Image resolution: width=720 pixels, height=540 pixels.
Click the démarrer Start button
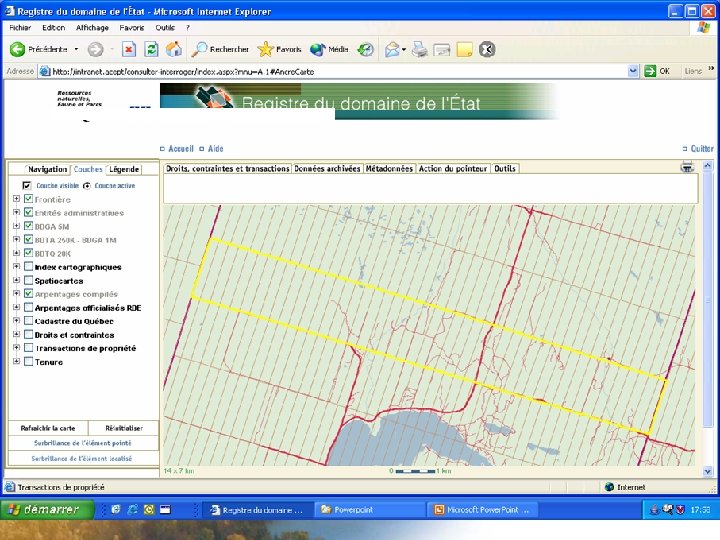[47, 509]
